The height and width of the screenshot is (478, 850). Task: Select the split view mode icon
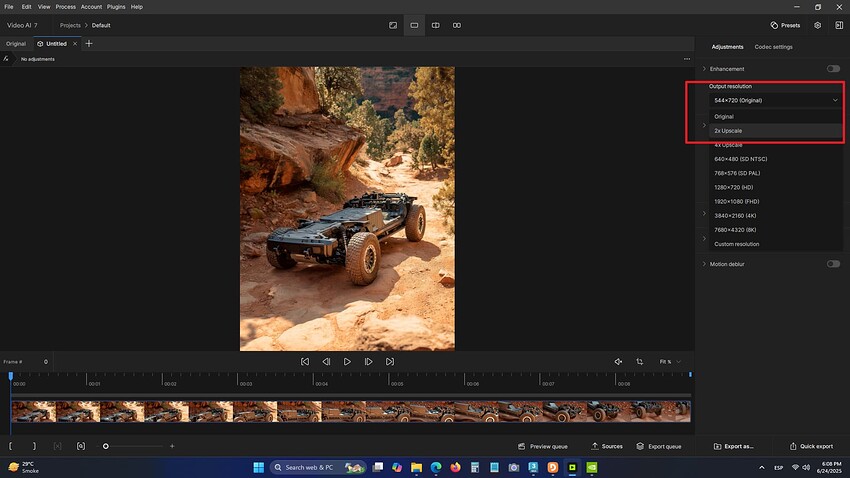(x=435, y=25)
